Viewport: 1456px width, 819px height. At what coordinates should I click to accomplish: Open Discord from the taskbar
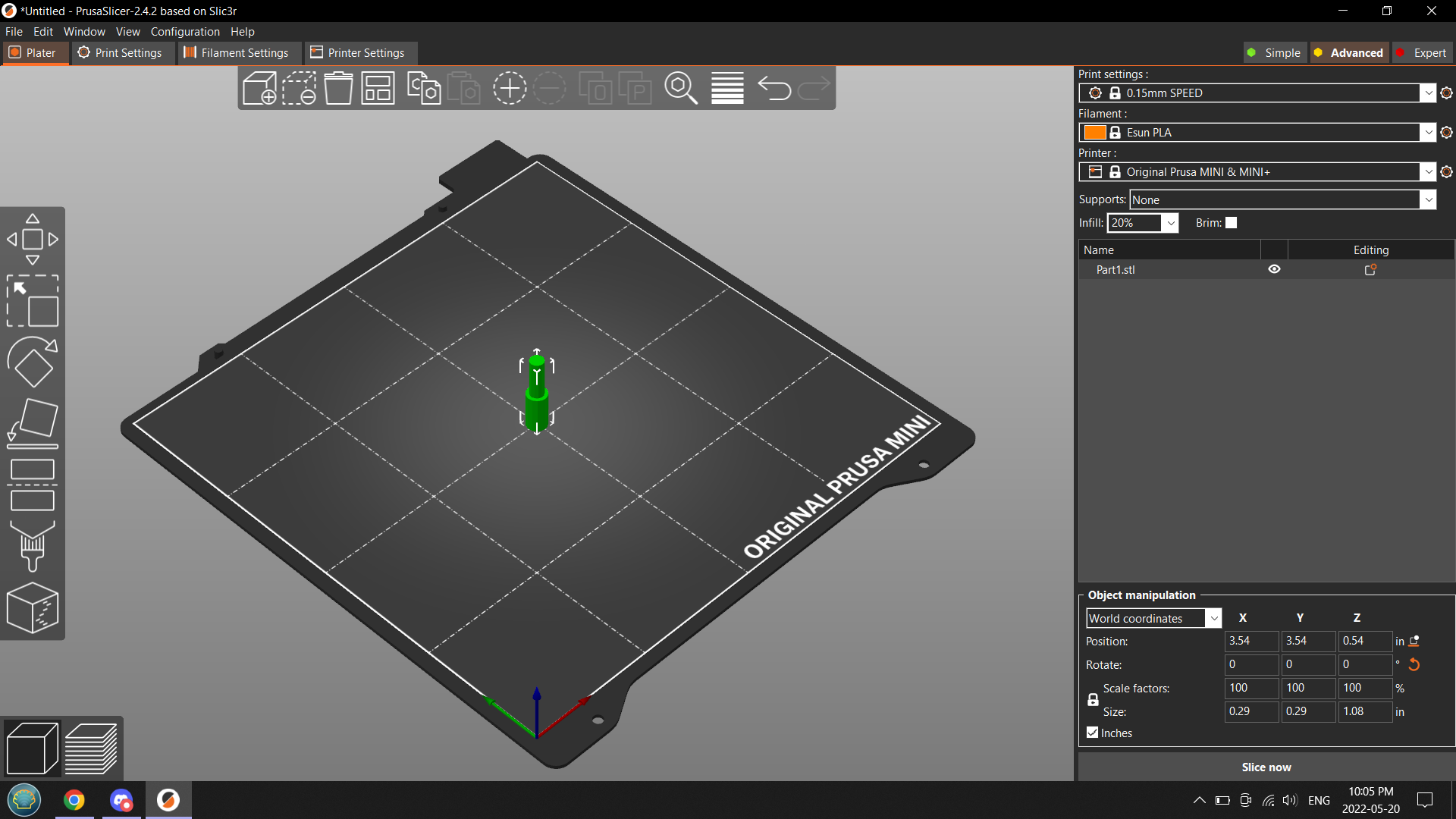click(121, 800)
